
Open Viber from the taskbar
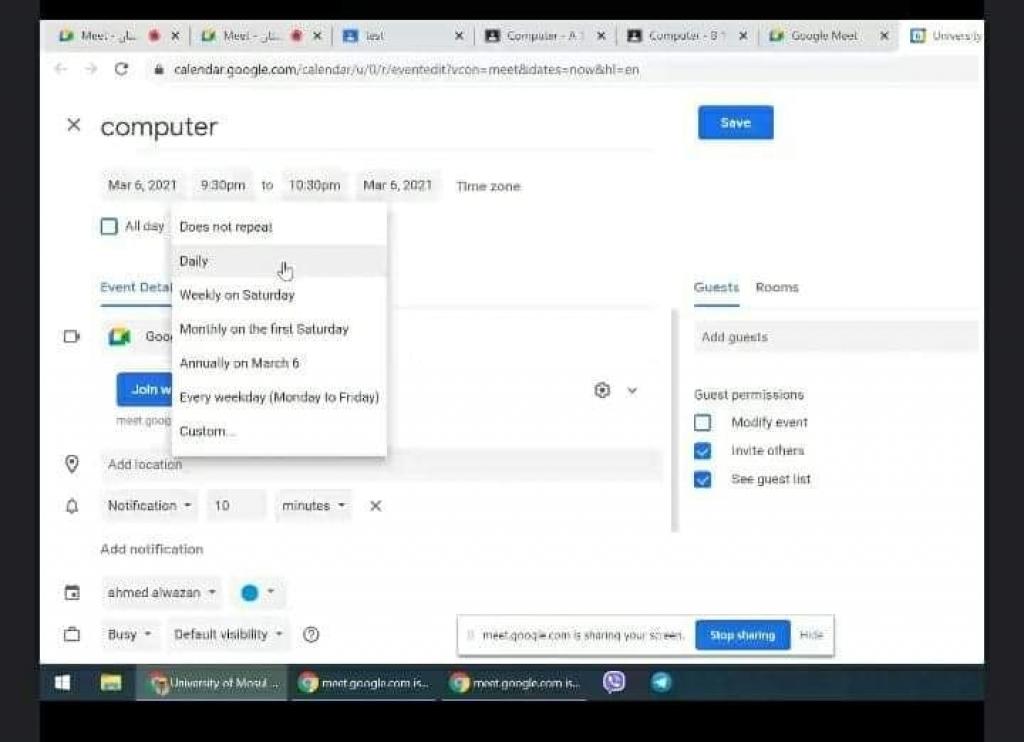coord(614,682)
